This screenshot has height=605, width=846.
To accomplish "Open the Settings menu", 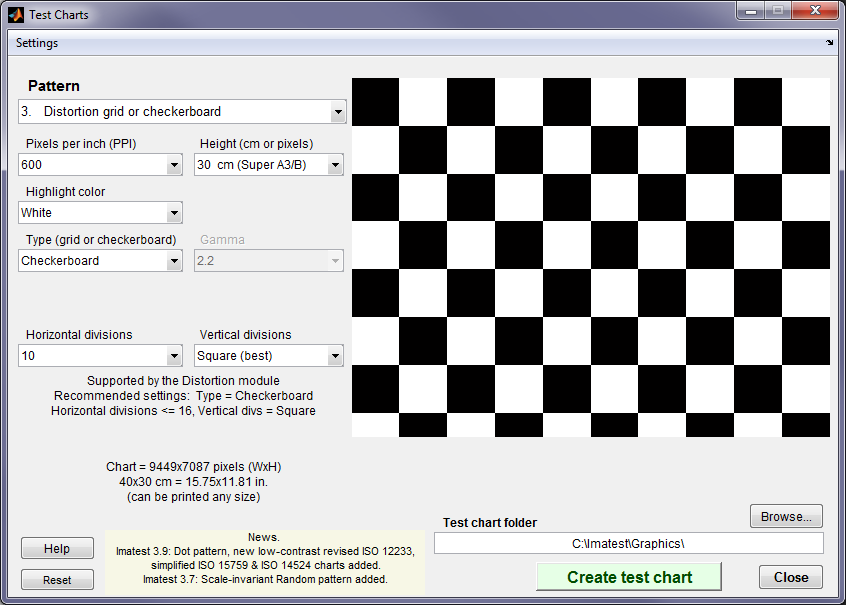I will coord(37,43).
